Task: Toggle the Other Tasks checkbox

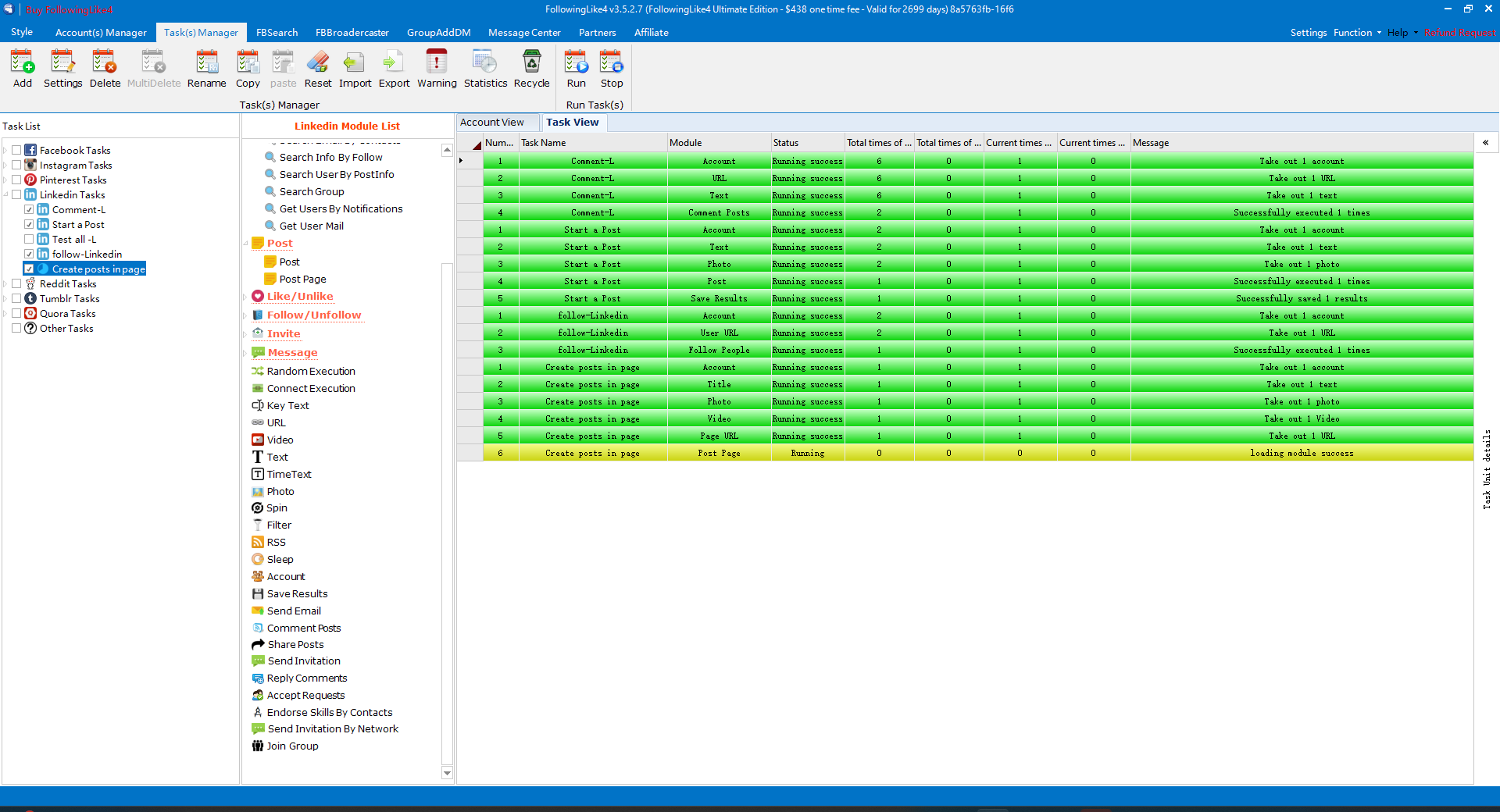Action: point(16,328)
